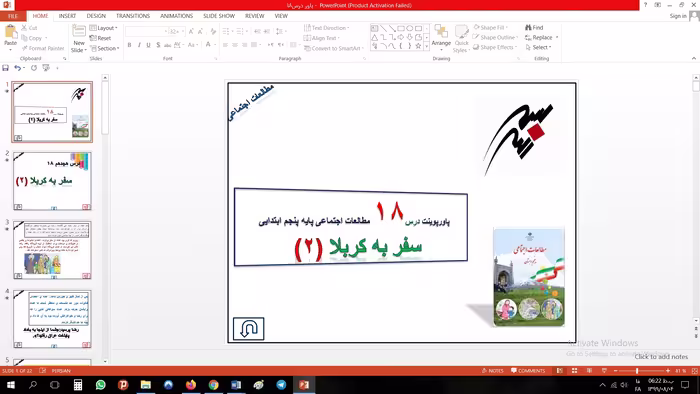Toggle Underline formatting

149,45
